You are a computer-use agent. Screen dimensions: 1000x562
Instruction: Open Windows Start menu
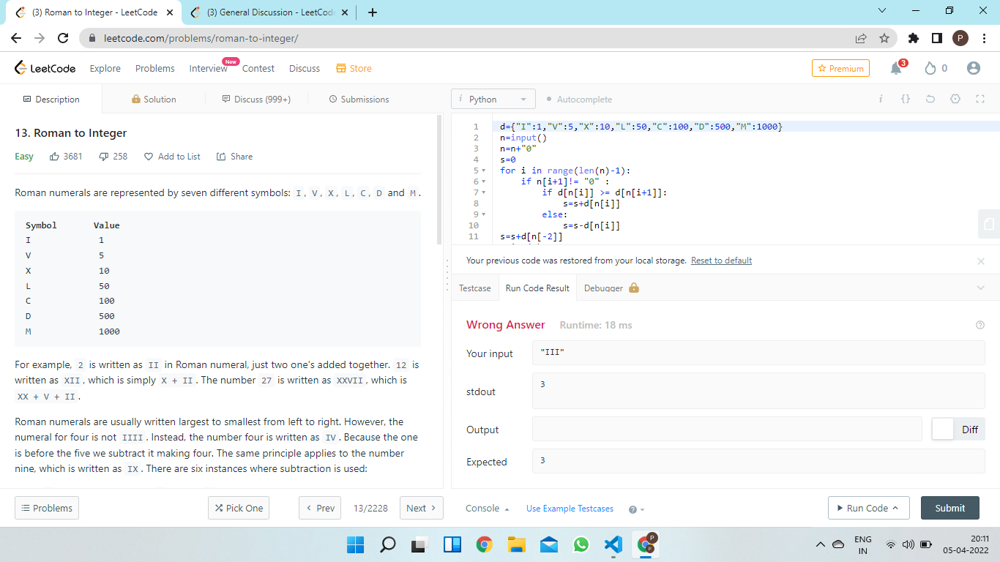(x=355, y=544)
